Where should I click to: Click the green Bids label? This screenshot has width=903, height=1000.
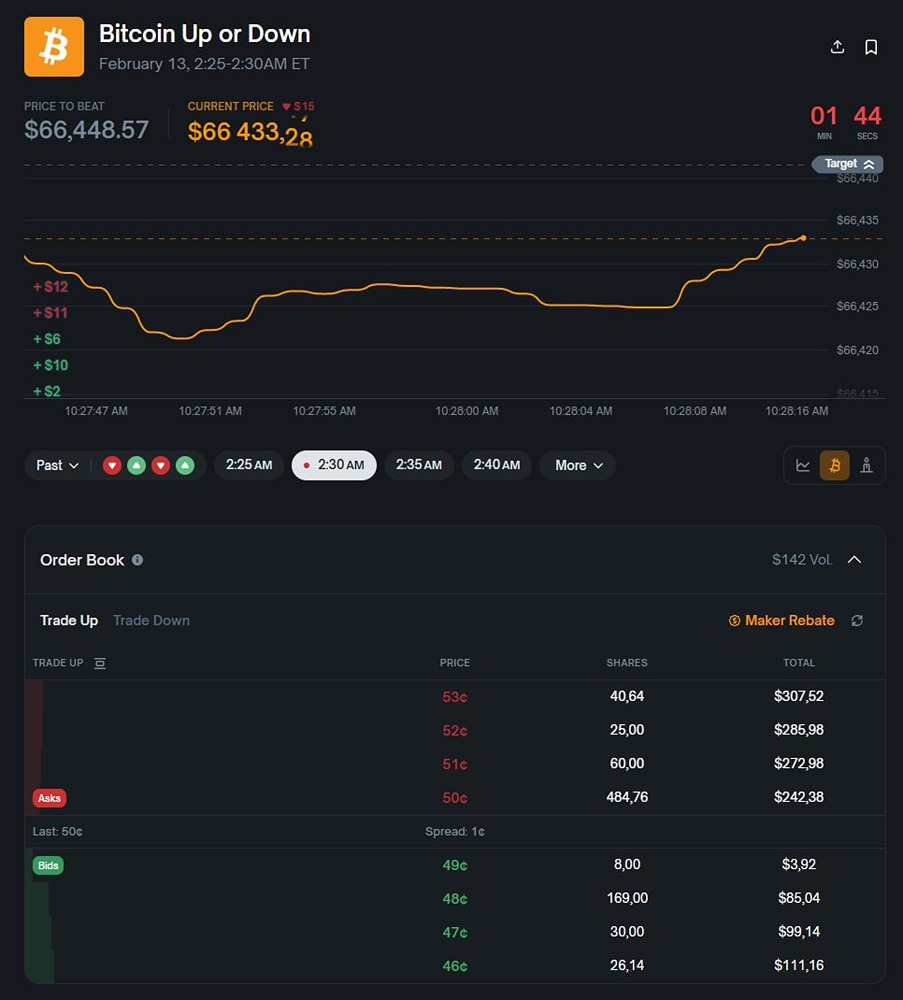pyautogui.click(x=48, y=865)
